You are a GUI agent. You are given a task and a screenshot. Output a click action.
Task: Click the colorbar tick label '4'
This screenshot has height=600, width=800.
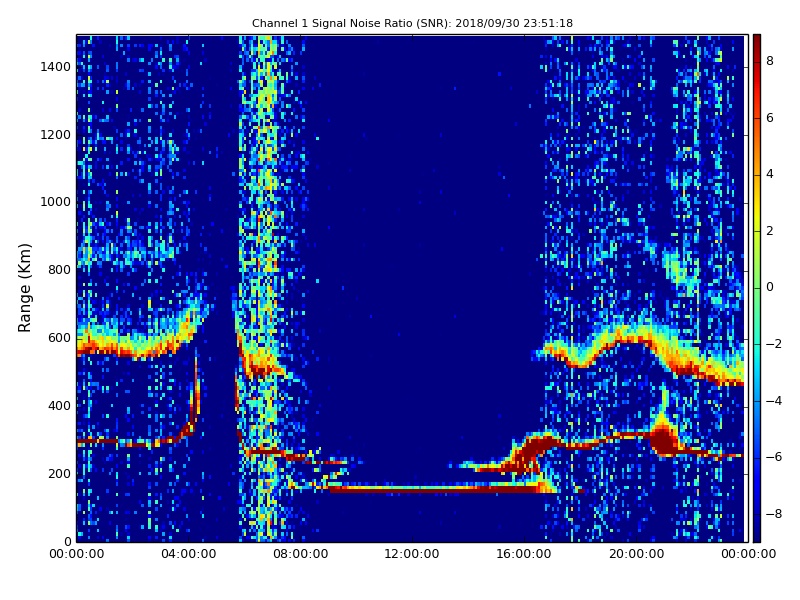point(770,174)
